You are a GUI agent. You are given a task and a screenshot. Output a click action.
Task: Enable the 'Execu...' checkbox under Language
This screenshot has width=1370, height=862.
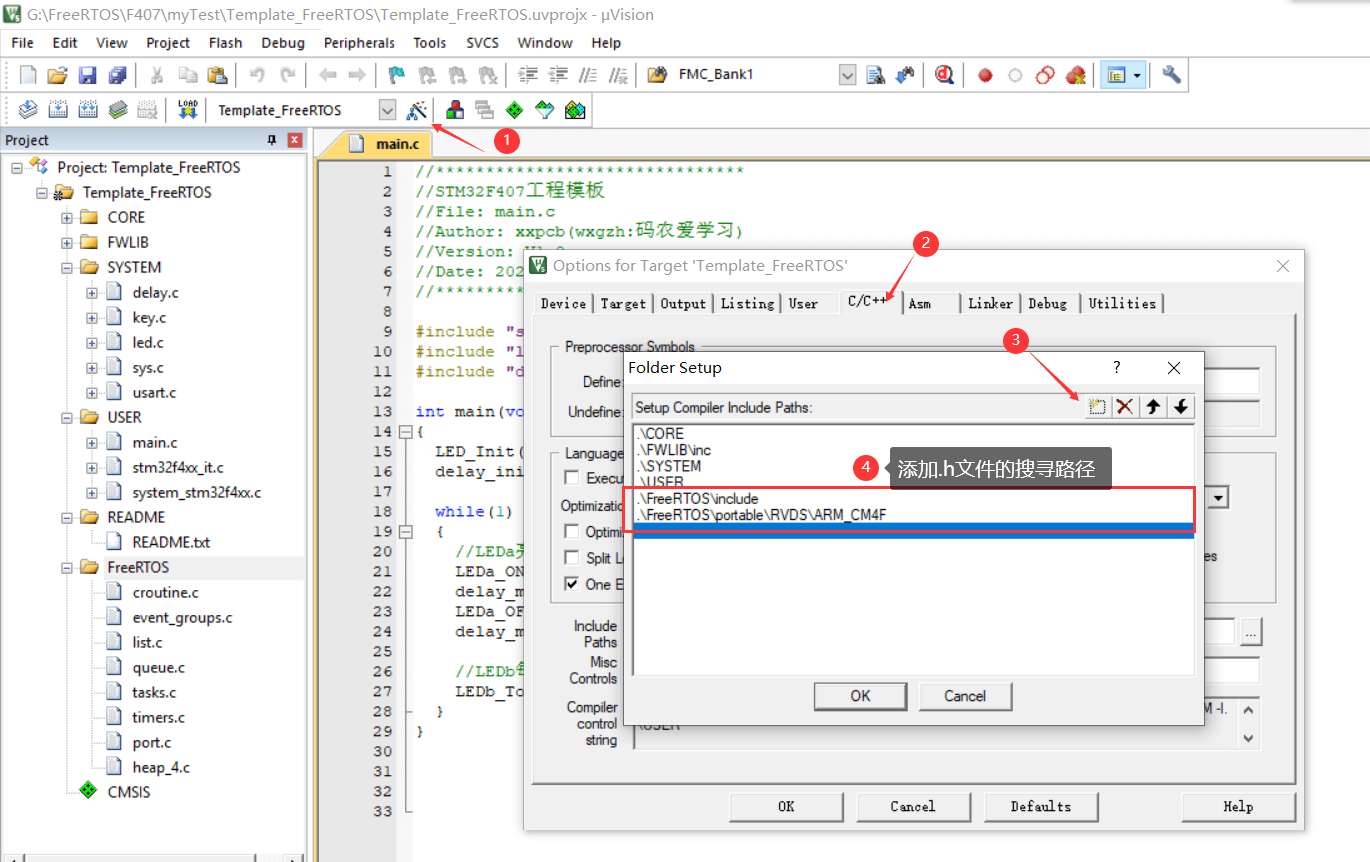click(572, 478)
